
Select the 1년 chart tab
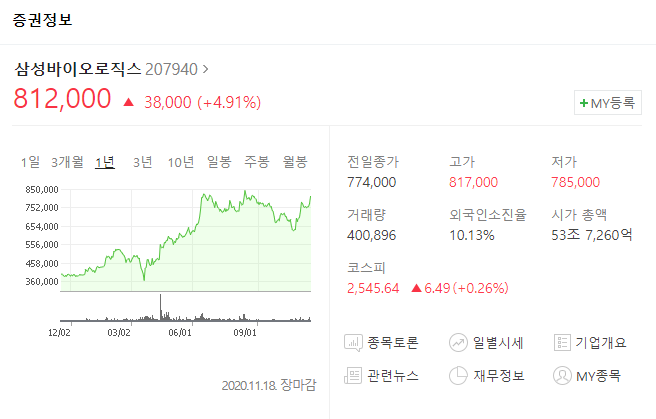coord(105,162)
